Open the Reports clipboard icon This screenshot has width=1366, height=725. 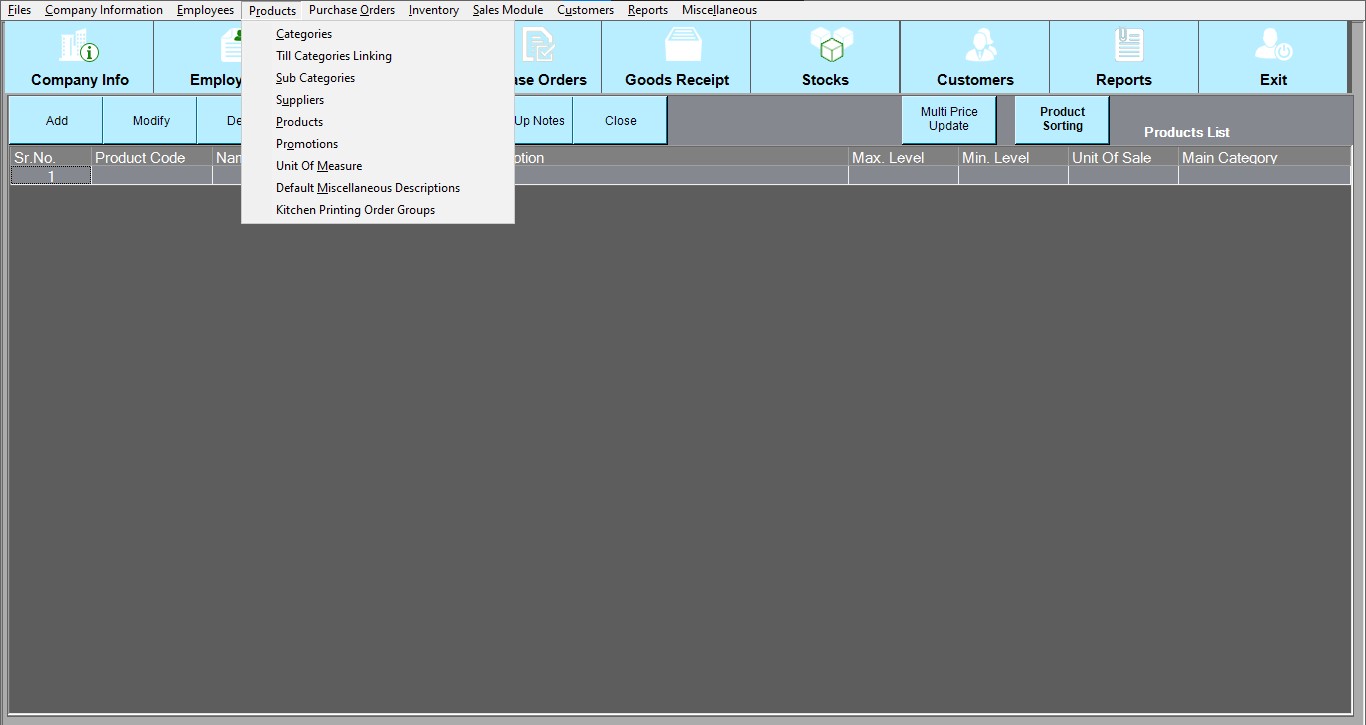pos(1124,46)
